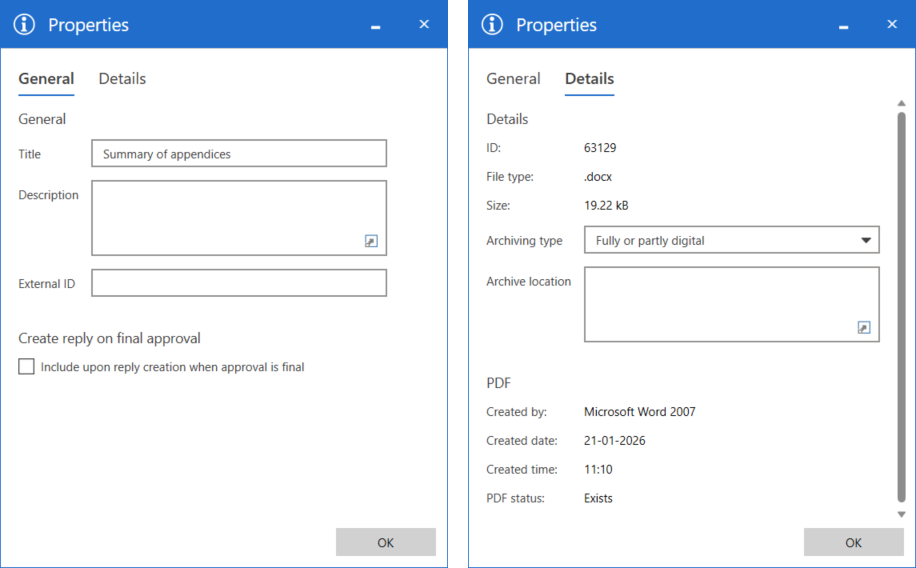Viewport: 916px width, 568px height.
Task: Switch to General tab in right window
Action: (513, 79)
